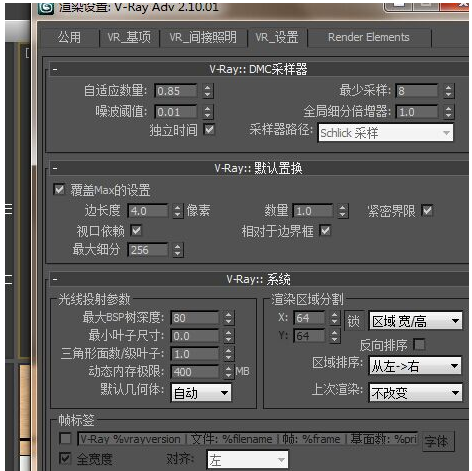Viewport: 472px width, 471px height.
Task: Click the render region X value field
Action: click(x=309, y=318)
